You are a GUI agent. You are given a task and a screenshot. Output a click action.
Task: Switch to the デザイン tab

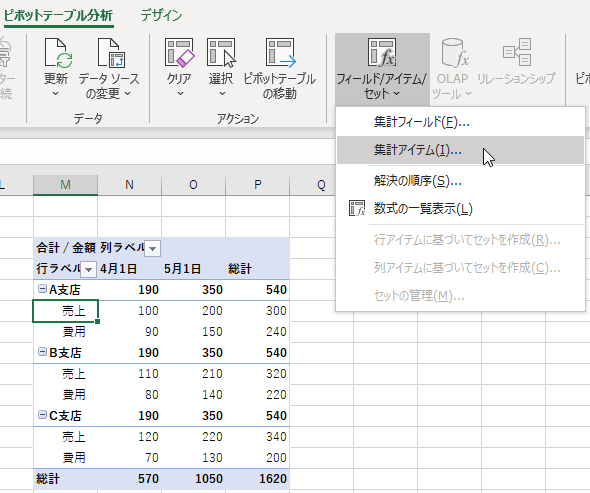(x=161, y=15)
